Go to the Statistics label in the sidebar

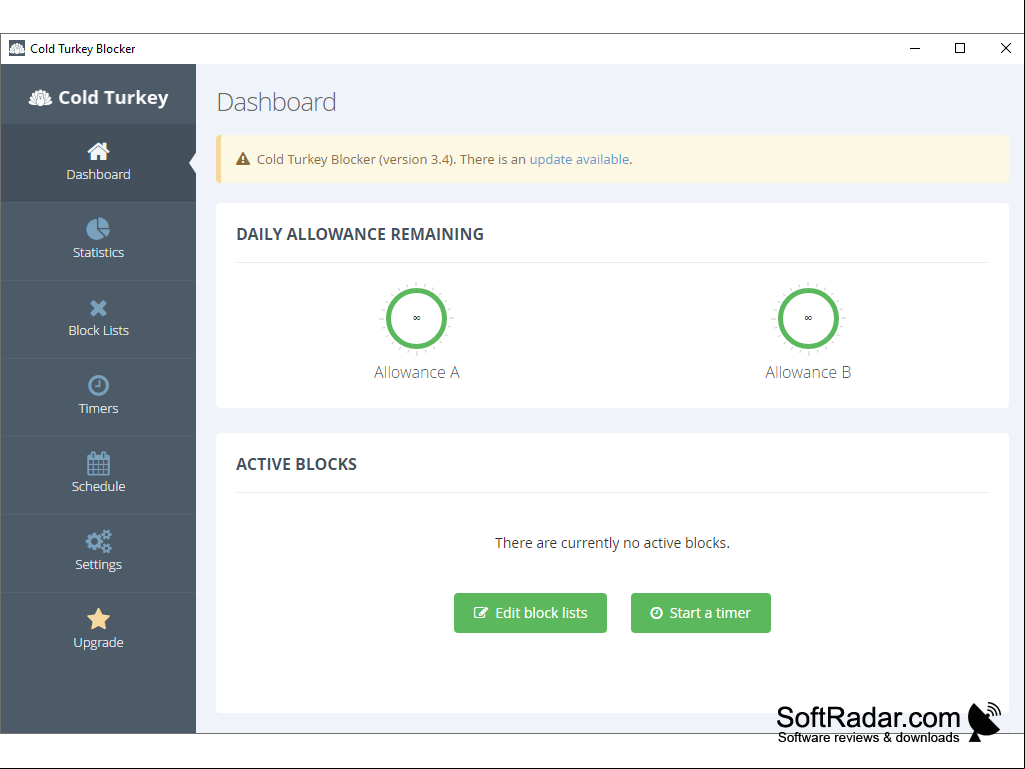pyautogui.click(x=98, y=252)
